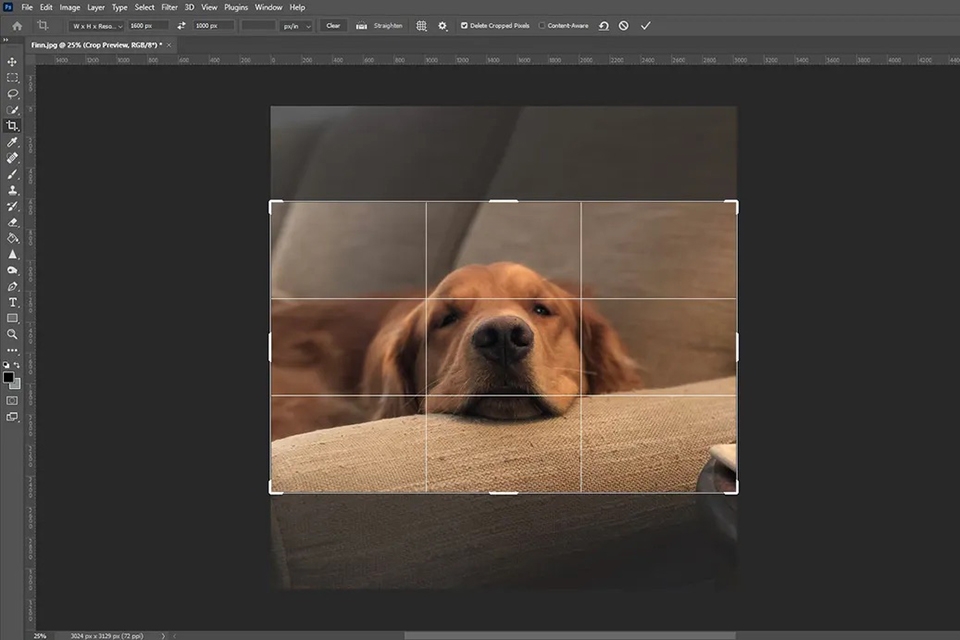Select the Eyedropper tool
Screen dimensions: 960x640
pyautogui.click(x=12, y=142)
